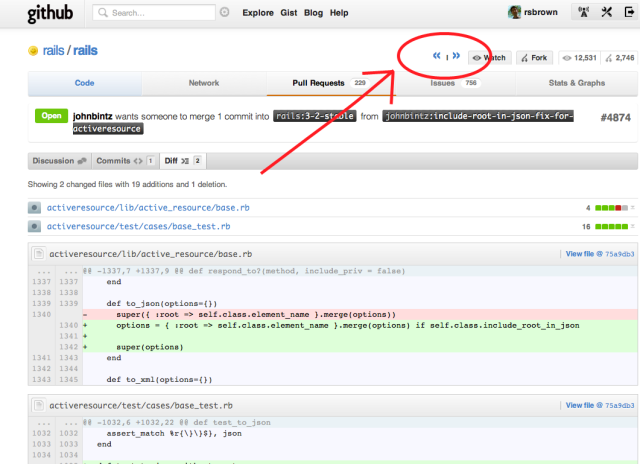Click file icon beside base.rb in summary

coord(34,208)
